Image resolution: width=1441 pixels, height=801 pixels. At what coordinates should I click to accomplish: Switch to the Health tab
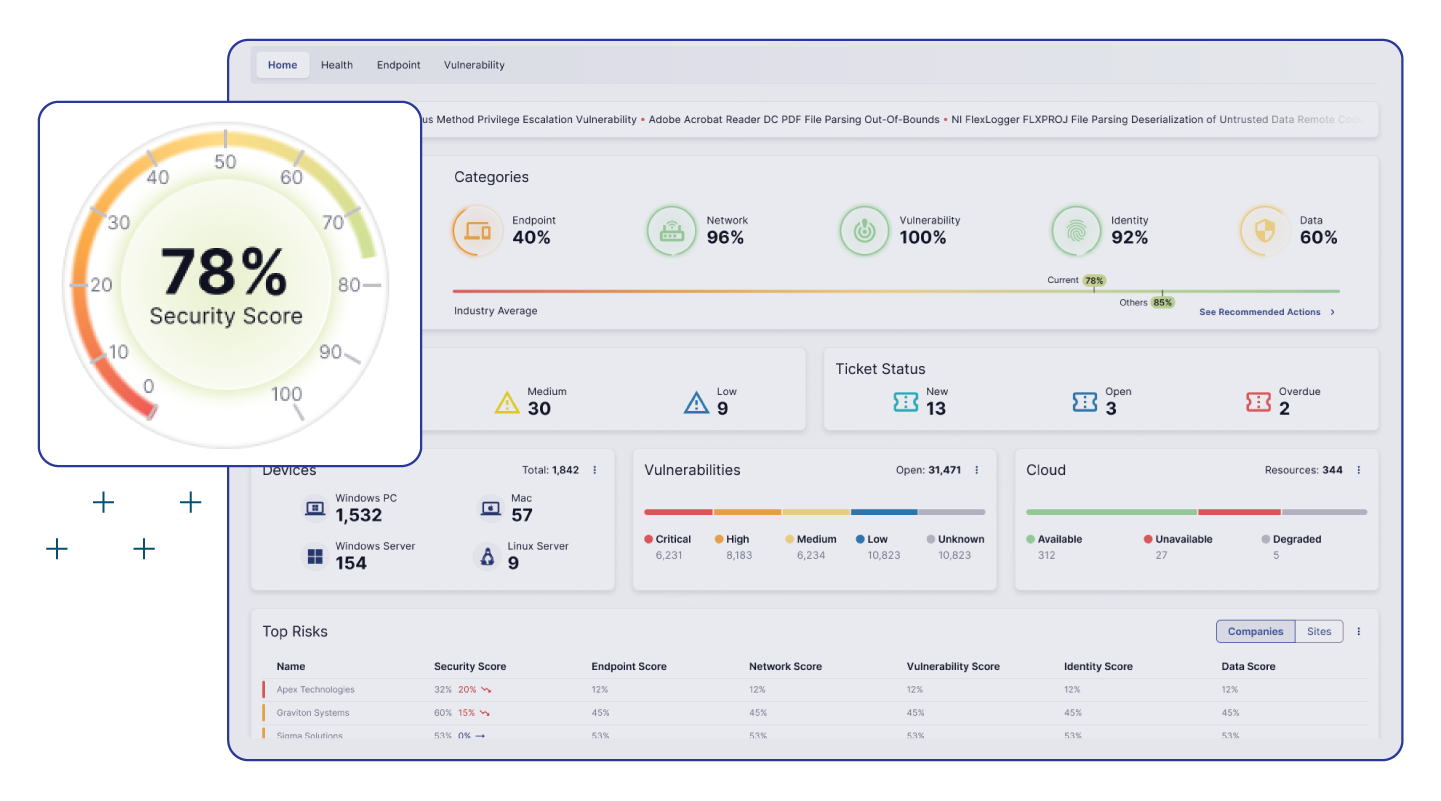pos(337,65)
